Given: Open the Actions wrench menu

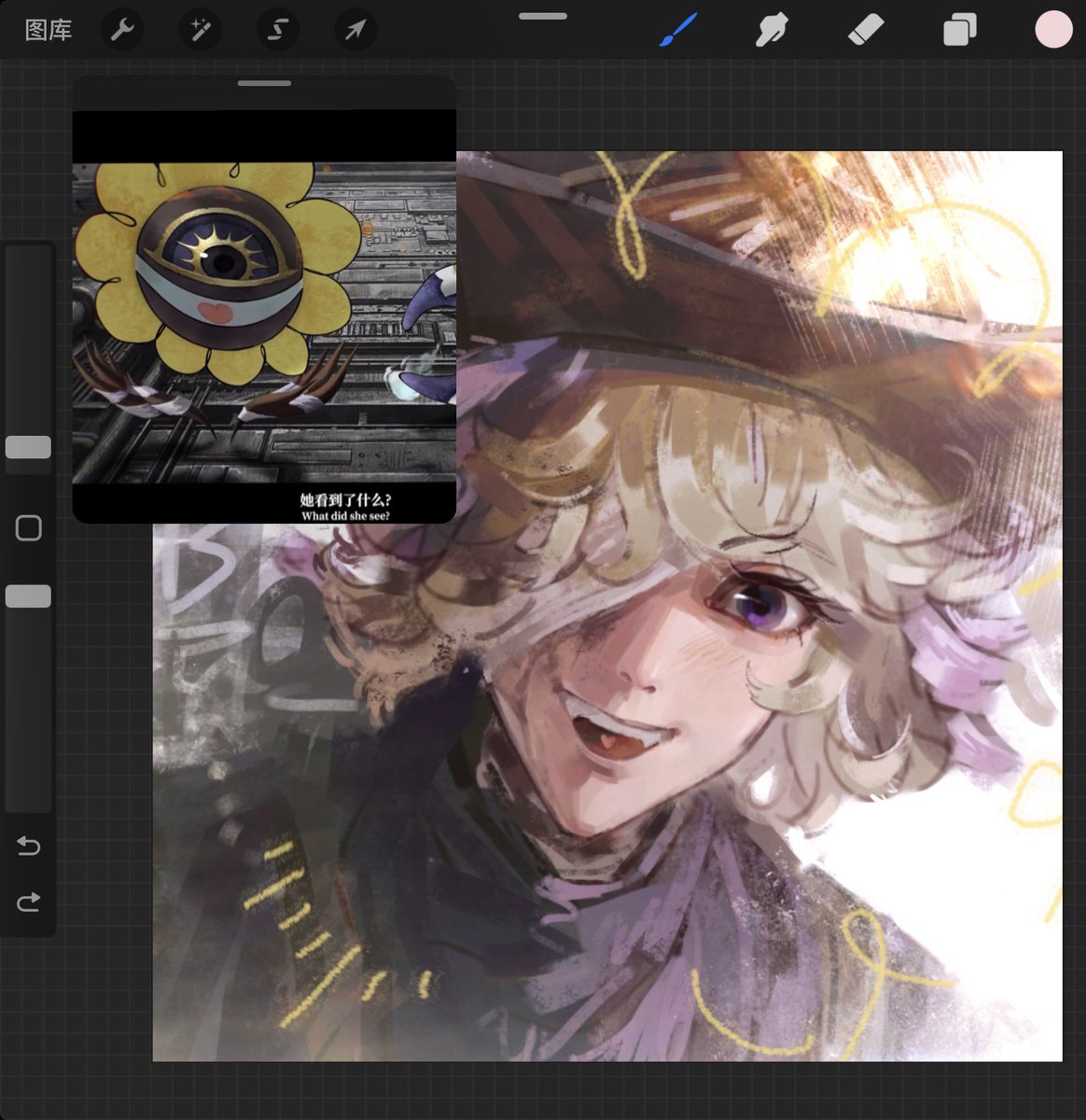Looking at the screenshot, I should click(x=122, y=30).
